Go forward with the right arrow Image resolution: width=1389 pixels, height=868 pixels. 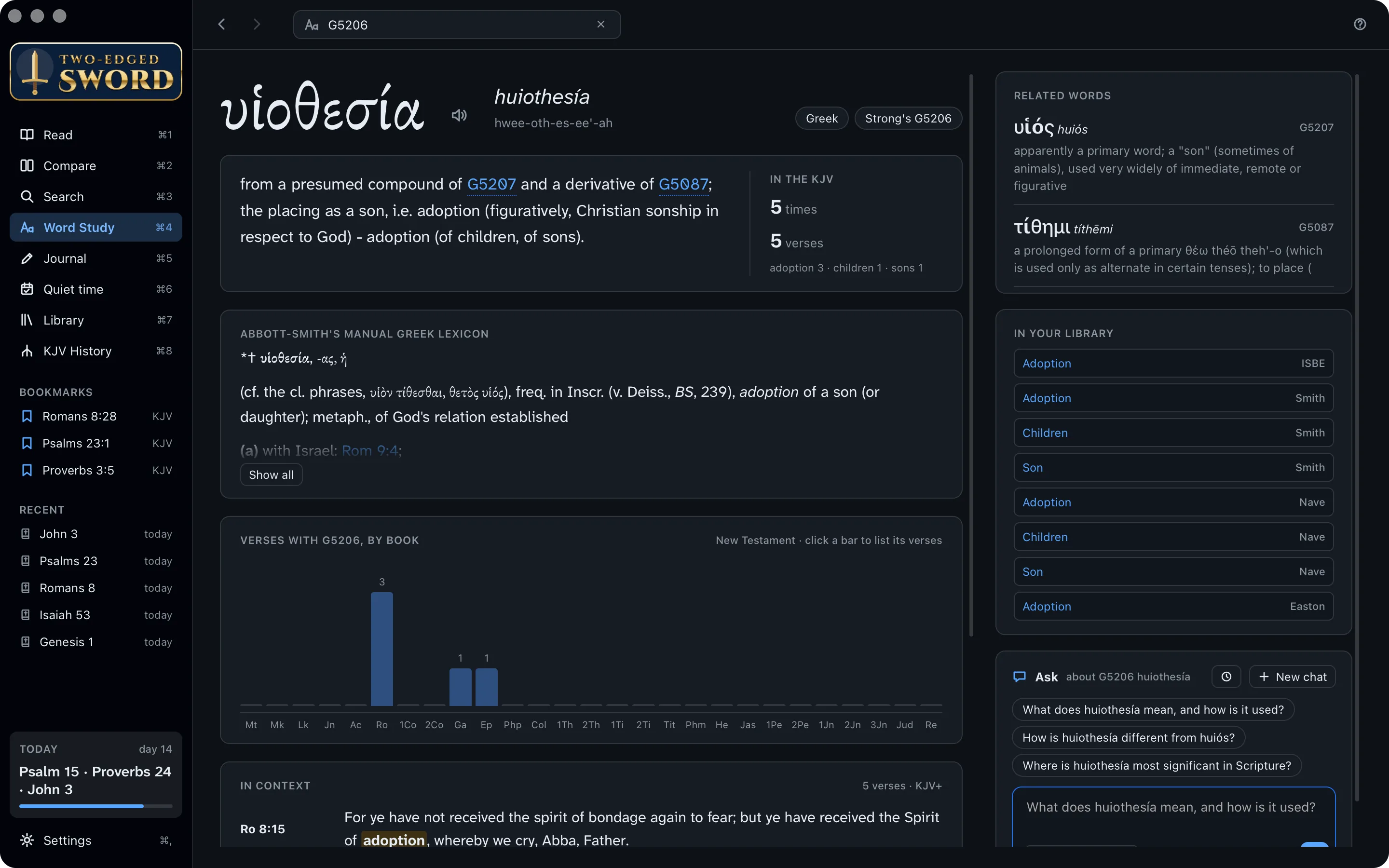click(257, 24)
